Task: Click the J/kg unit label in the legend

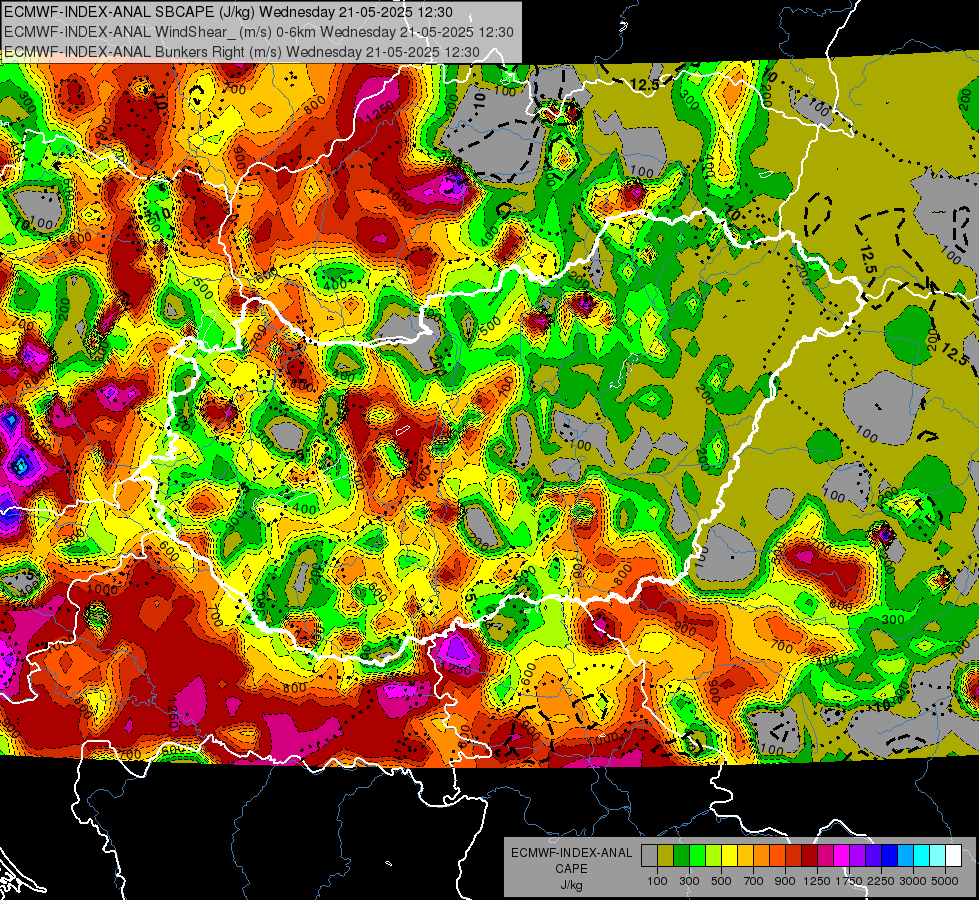Action: pos(571,885)
